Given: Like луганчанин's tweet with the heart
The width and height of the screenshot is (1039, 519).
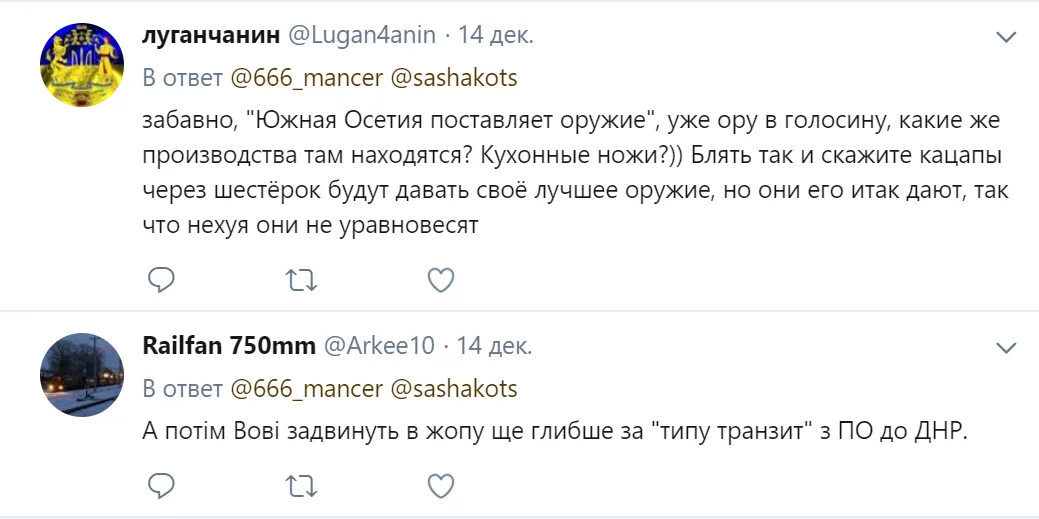Looking at the screenshot, I should coord(441,280).
